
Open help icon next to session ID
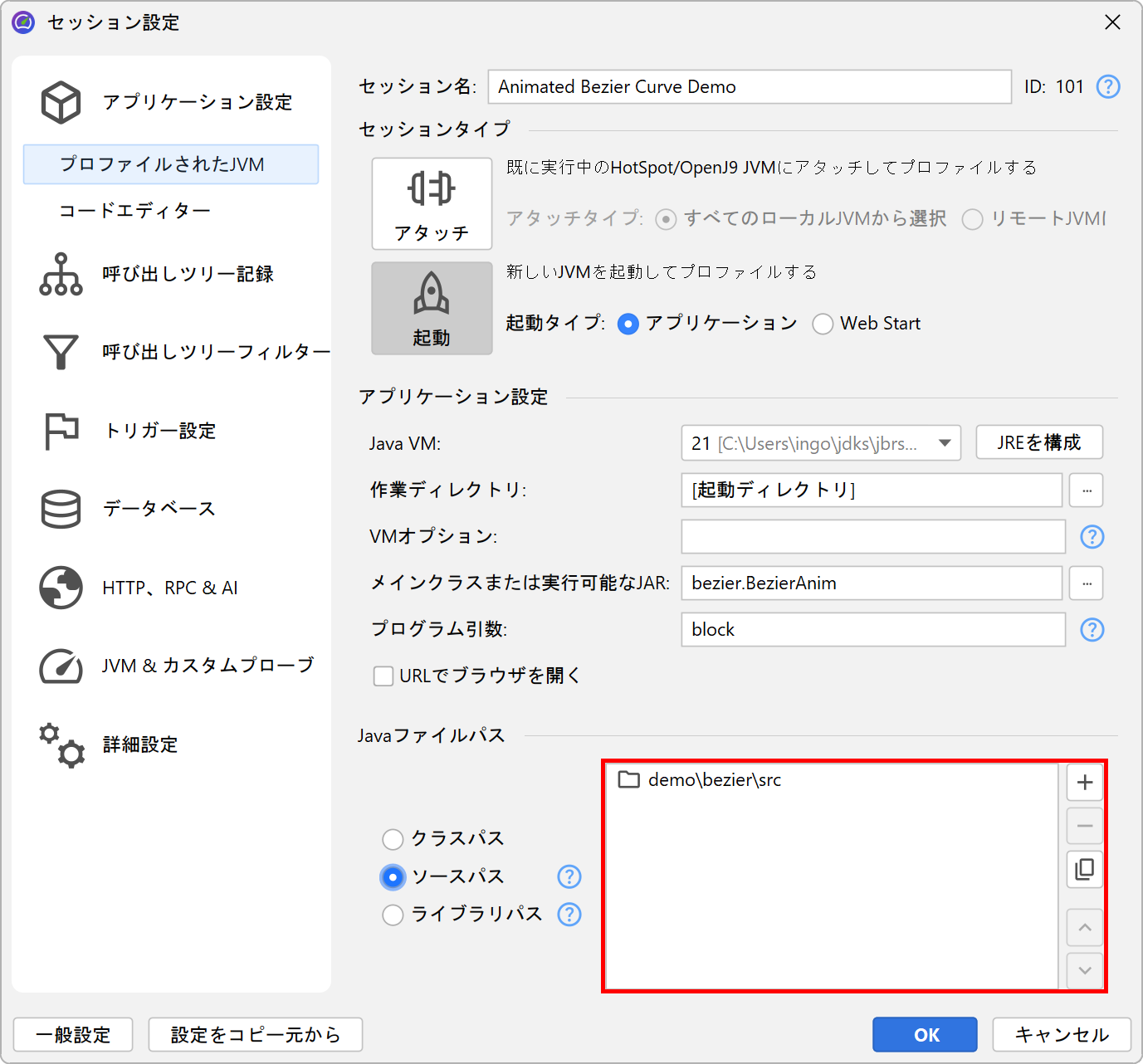(x=1108, y=86)
